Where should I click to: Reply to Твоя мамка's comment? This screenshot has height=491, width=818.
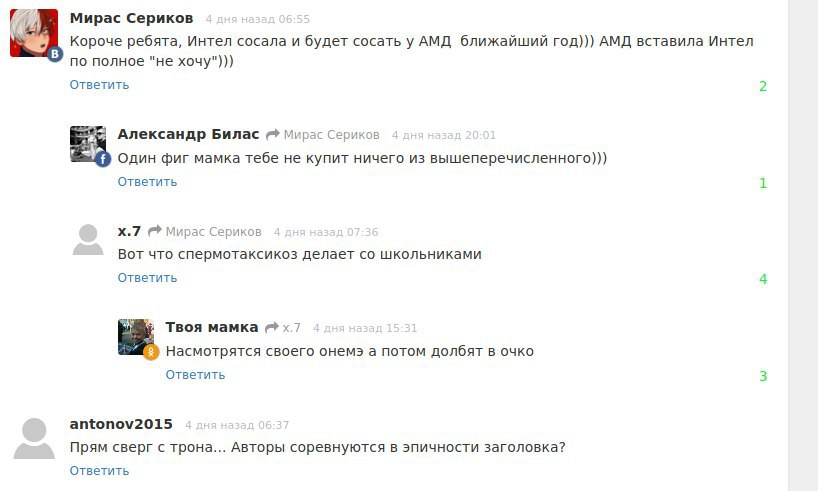pos(195,375)
